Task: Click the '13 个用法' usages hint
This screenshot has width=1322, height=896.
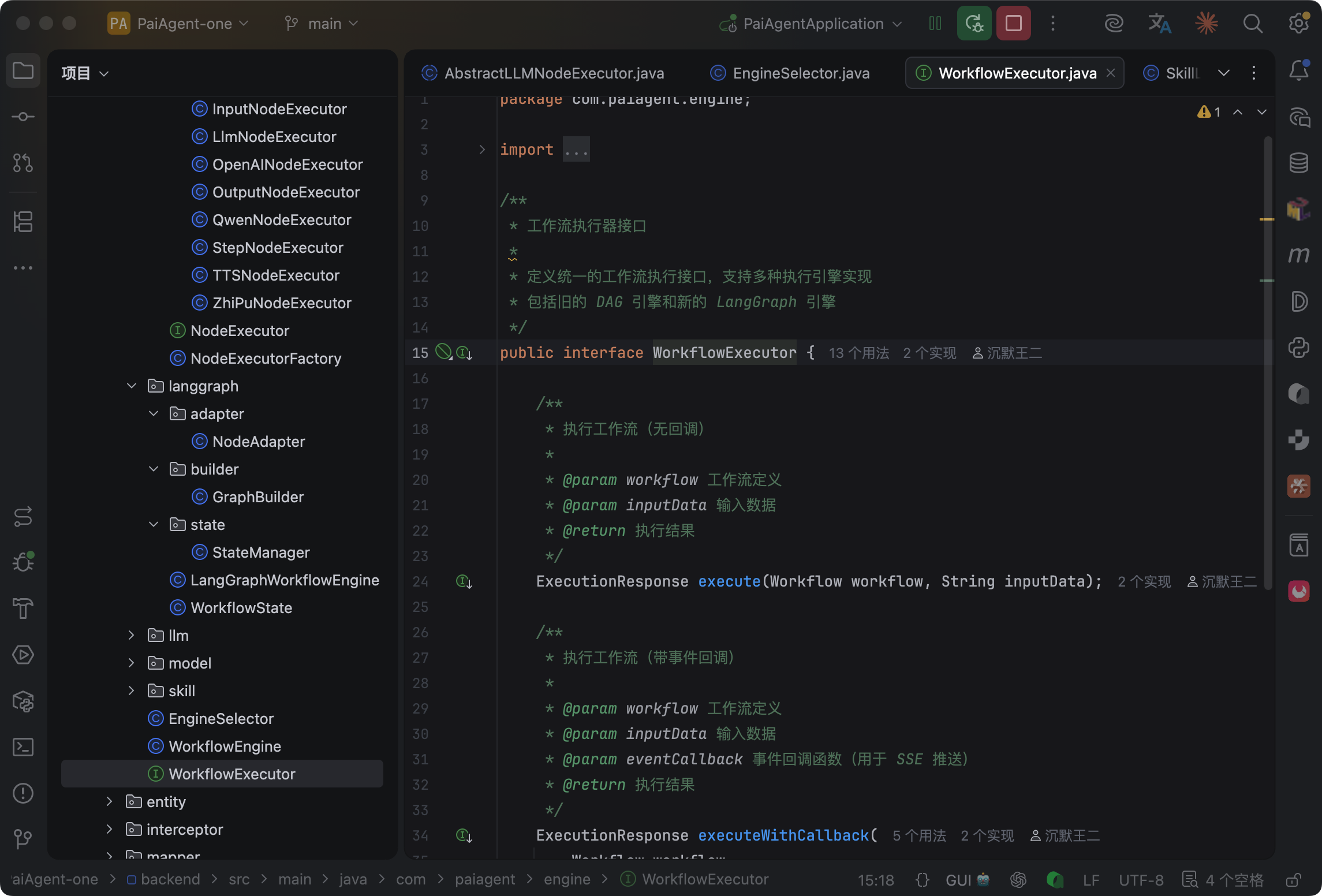Action: [x=859, y=353]
